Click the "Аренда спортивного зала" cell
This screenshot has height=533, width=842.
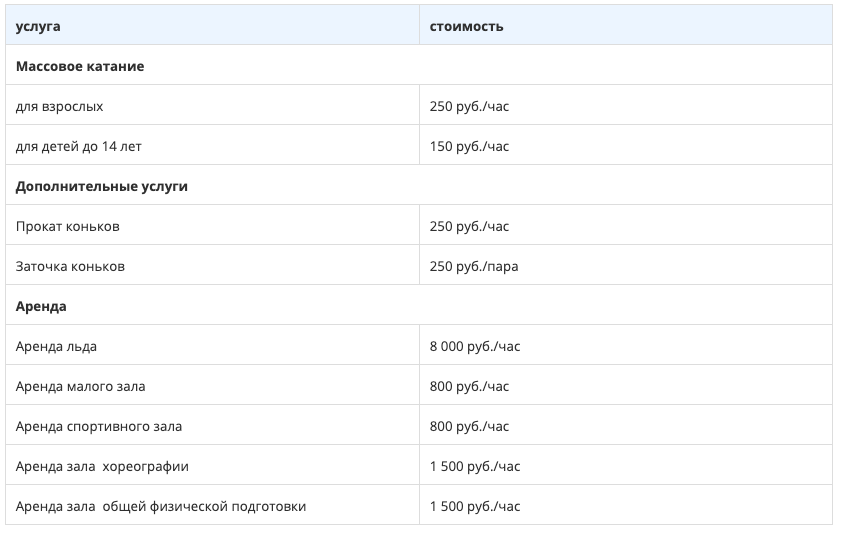[x=99, y=426]
